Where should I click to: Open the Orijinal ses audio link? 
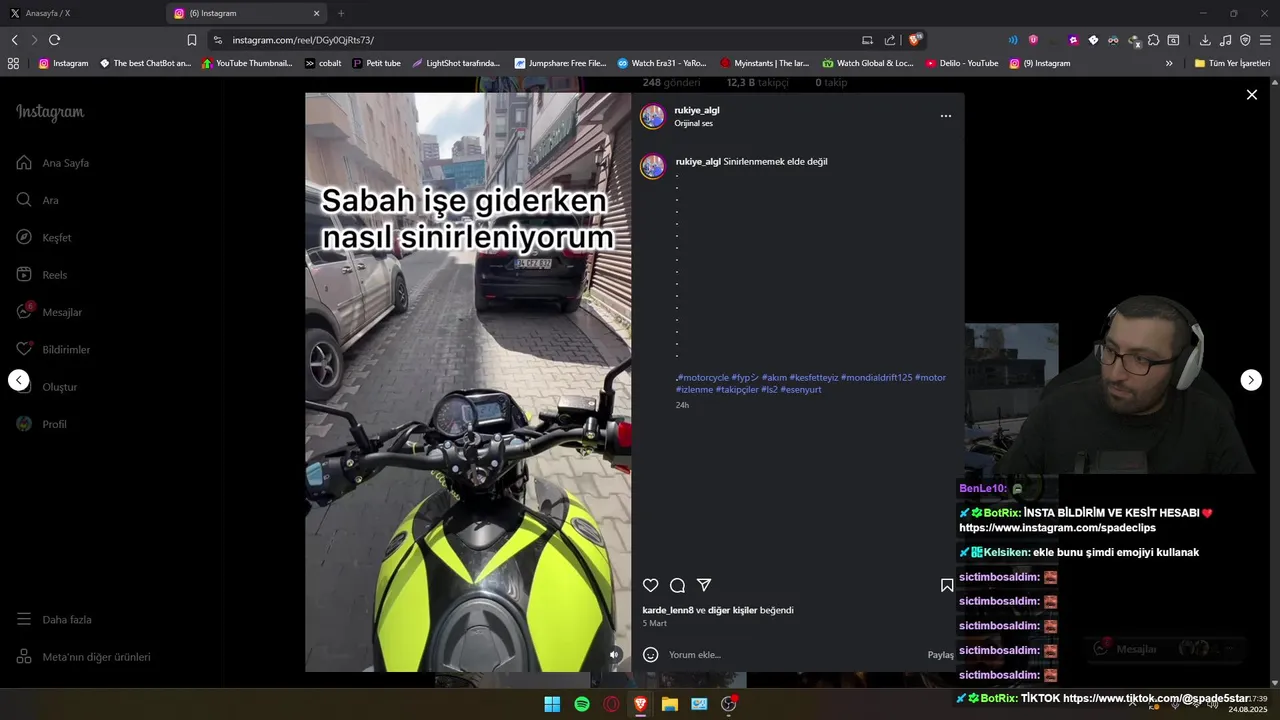click(x=693, y=123)
